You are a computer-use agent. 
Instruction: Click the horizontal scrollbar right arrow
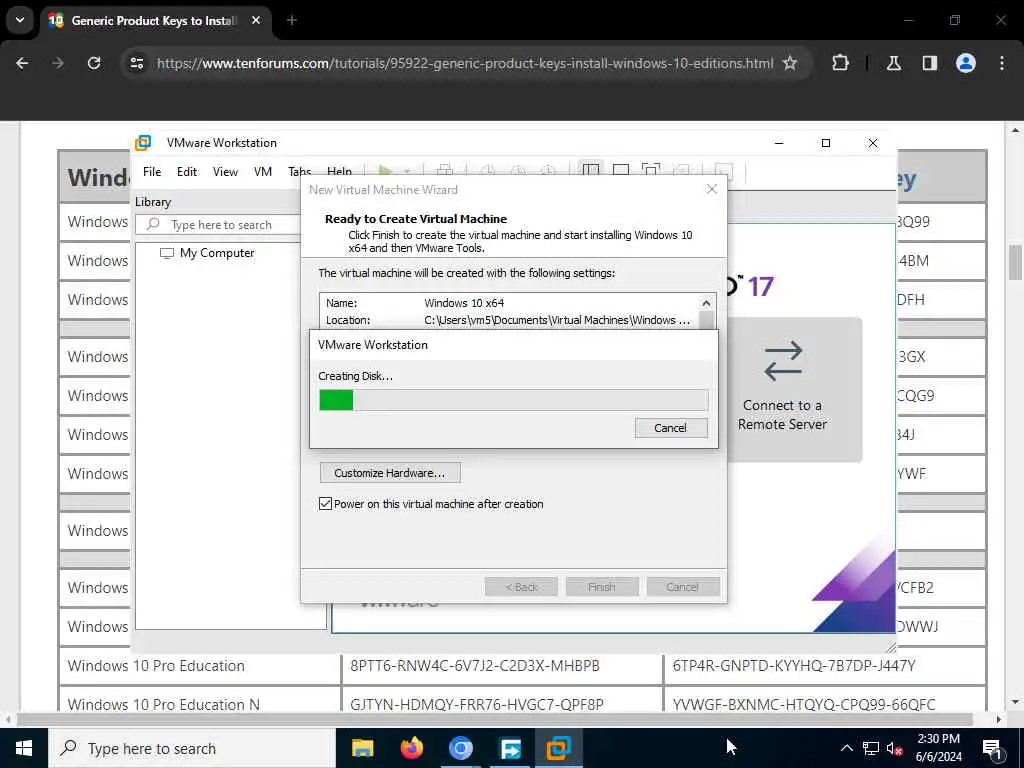(x=999, y=719)
